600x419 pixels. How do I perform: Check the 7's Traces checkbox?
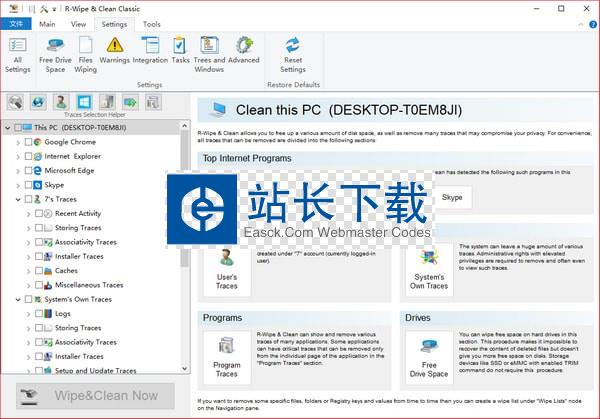28,199
